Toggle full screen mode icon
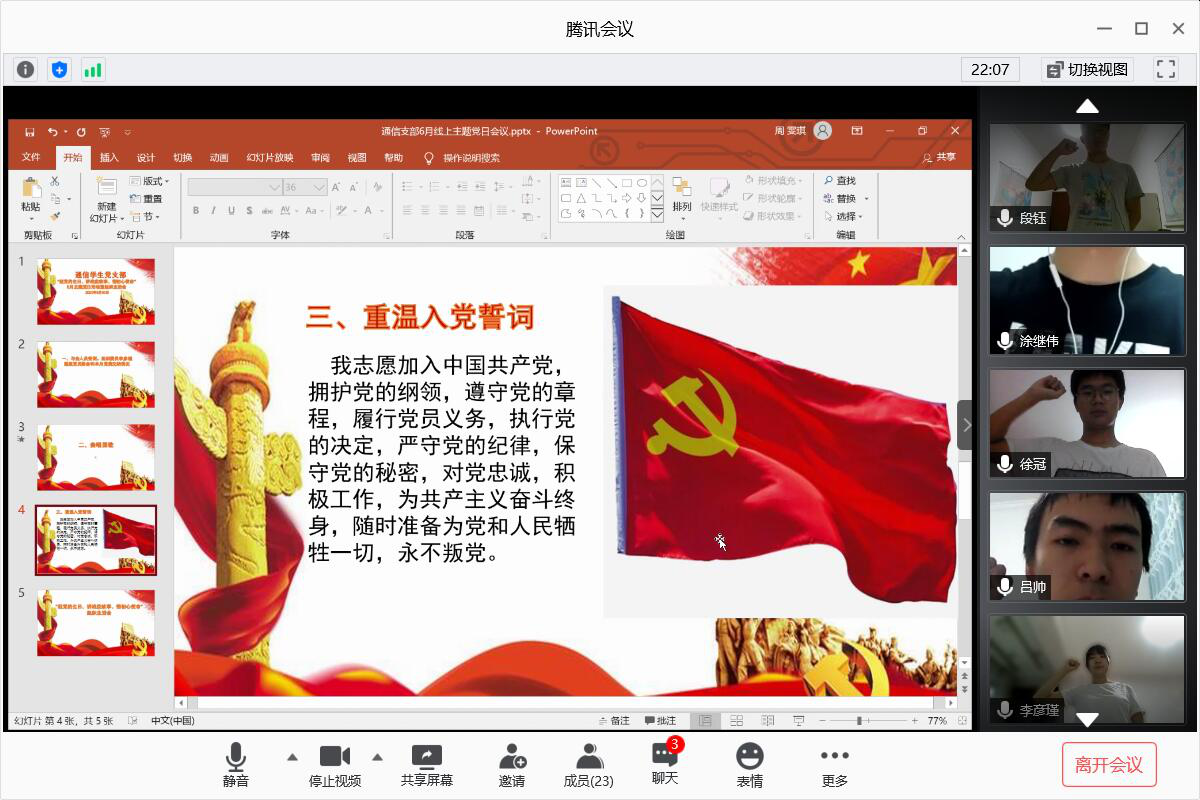1200x800 pixels. (x=1165, y=69)
